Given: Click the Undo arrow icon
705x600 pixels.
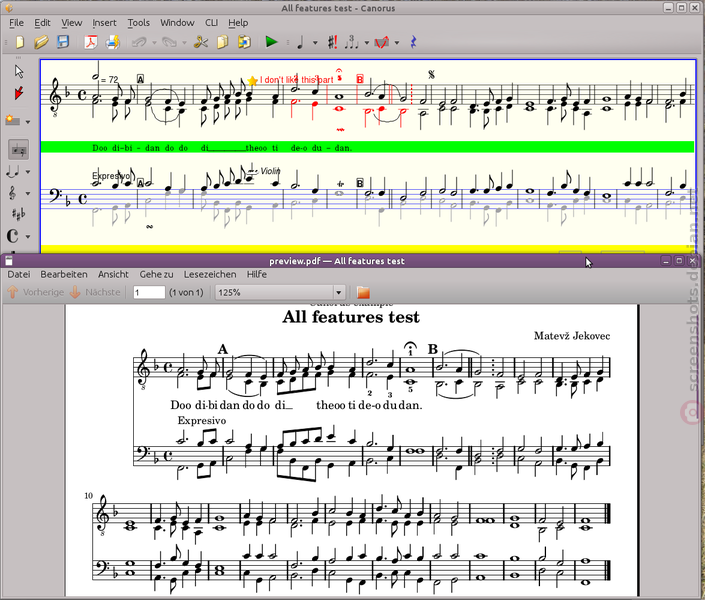Looking at the screenshot, I should (x=139, y=42).
